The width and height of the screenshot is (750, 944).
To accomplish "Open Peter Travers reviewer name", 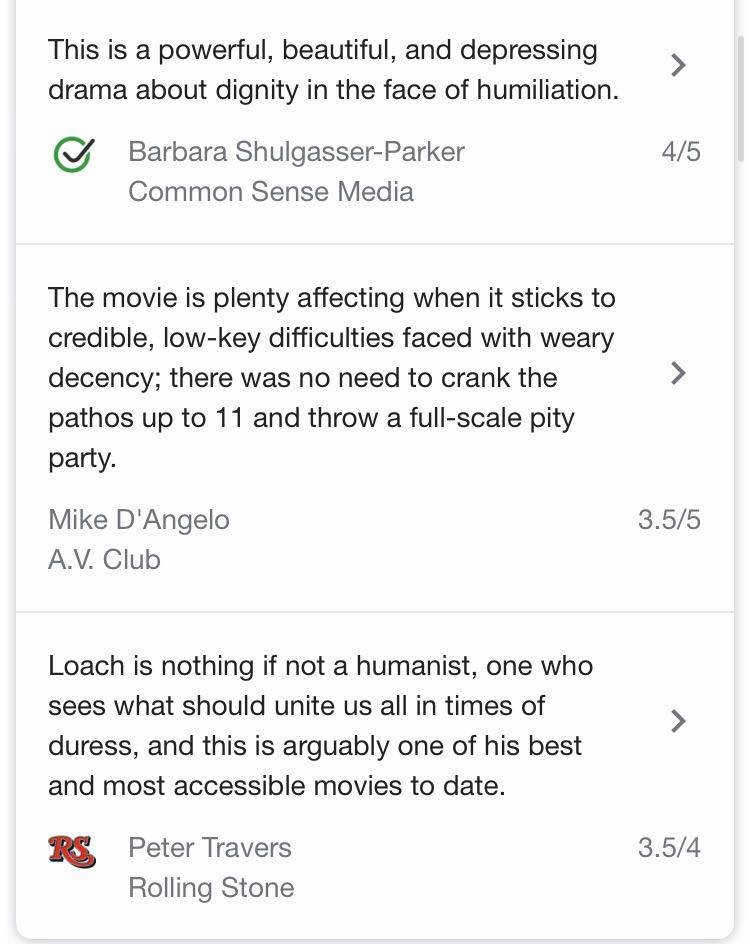I will pos(210,847).
